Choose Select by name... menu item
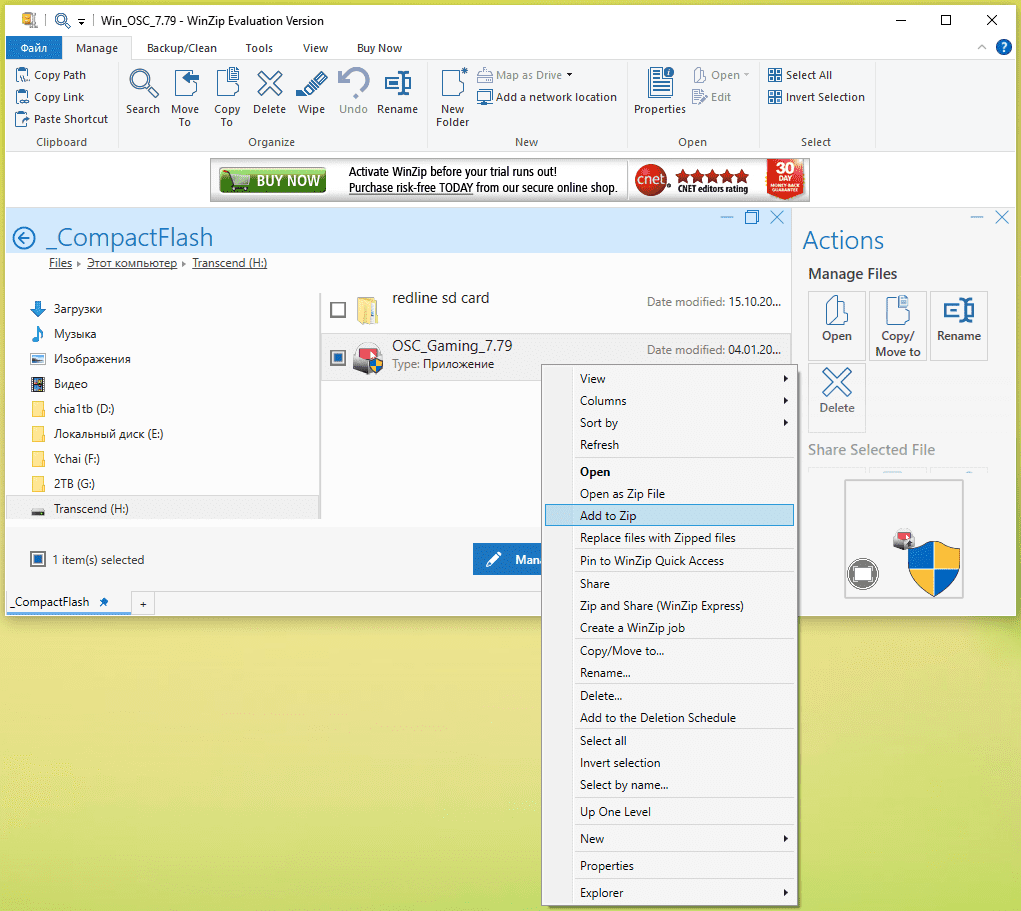Screen dimensions: 1021x911 click(x=669, y=785)
